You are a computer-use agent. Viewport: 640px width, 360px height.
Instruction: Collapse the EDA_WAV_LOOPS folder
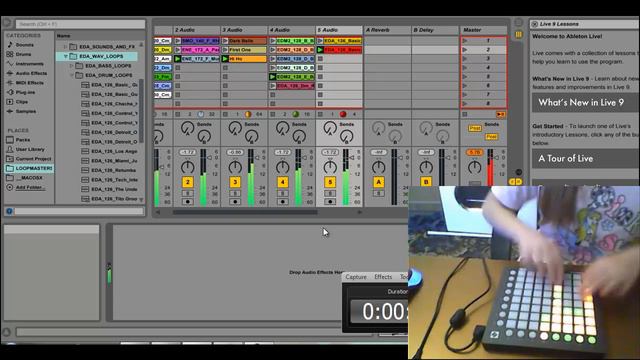click(65, 56)
